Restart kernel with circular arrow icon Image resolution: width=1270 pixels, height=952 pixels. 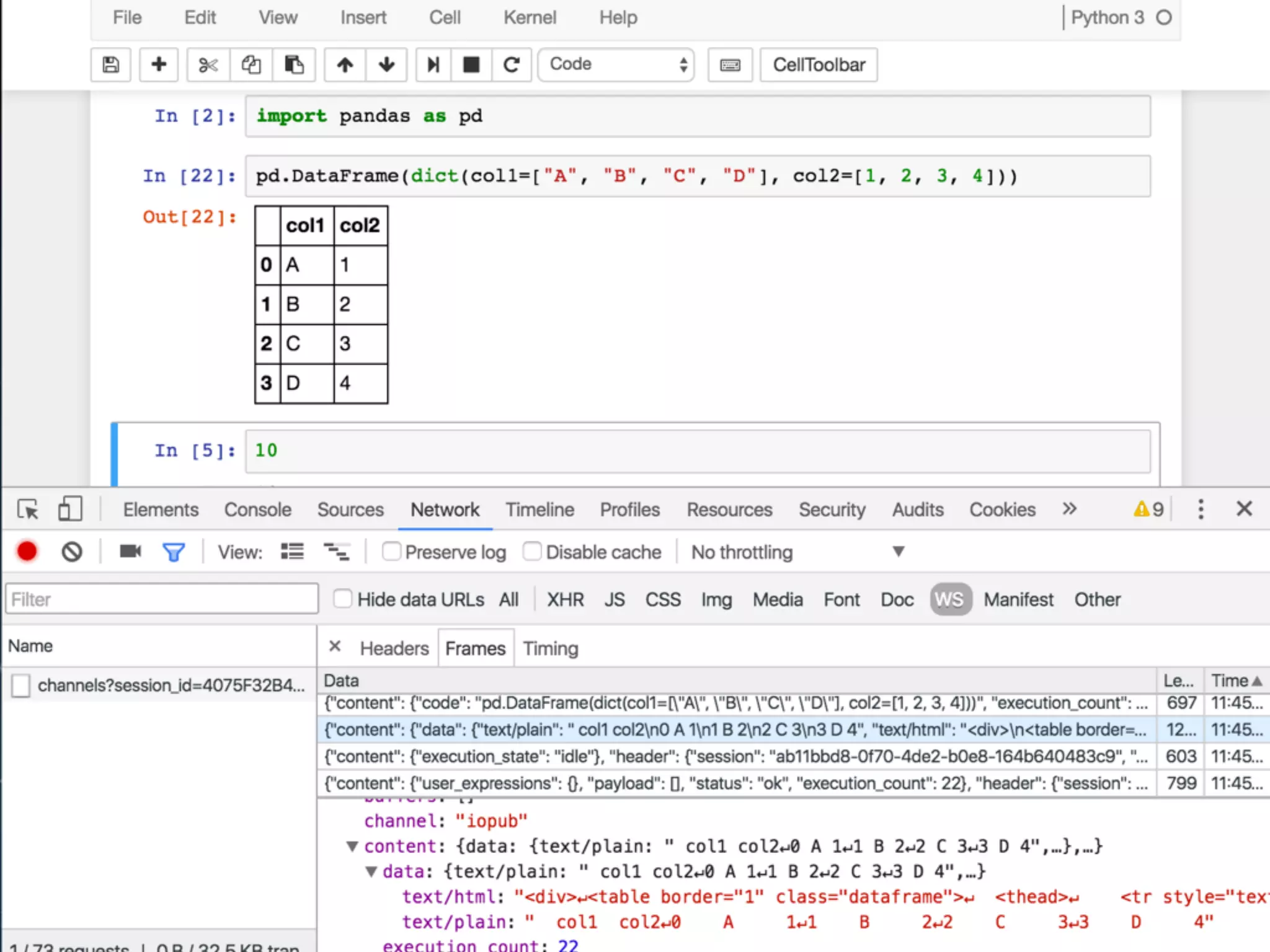tap(512, 64)
